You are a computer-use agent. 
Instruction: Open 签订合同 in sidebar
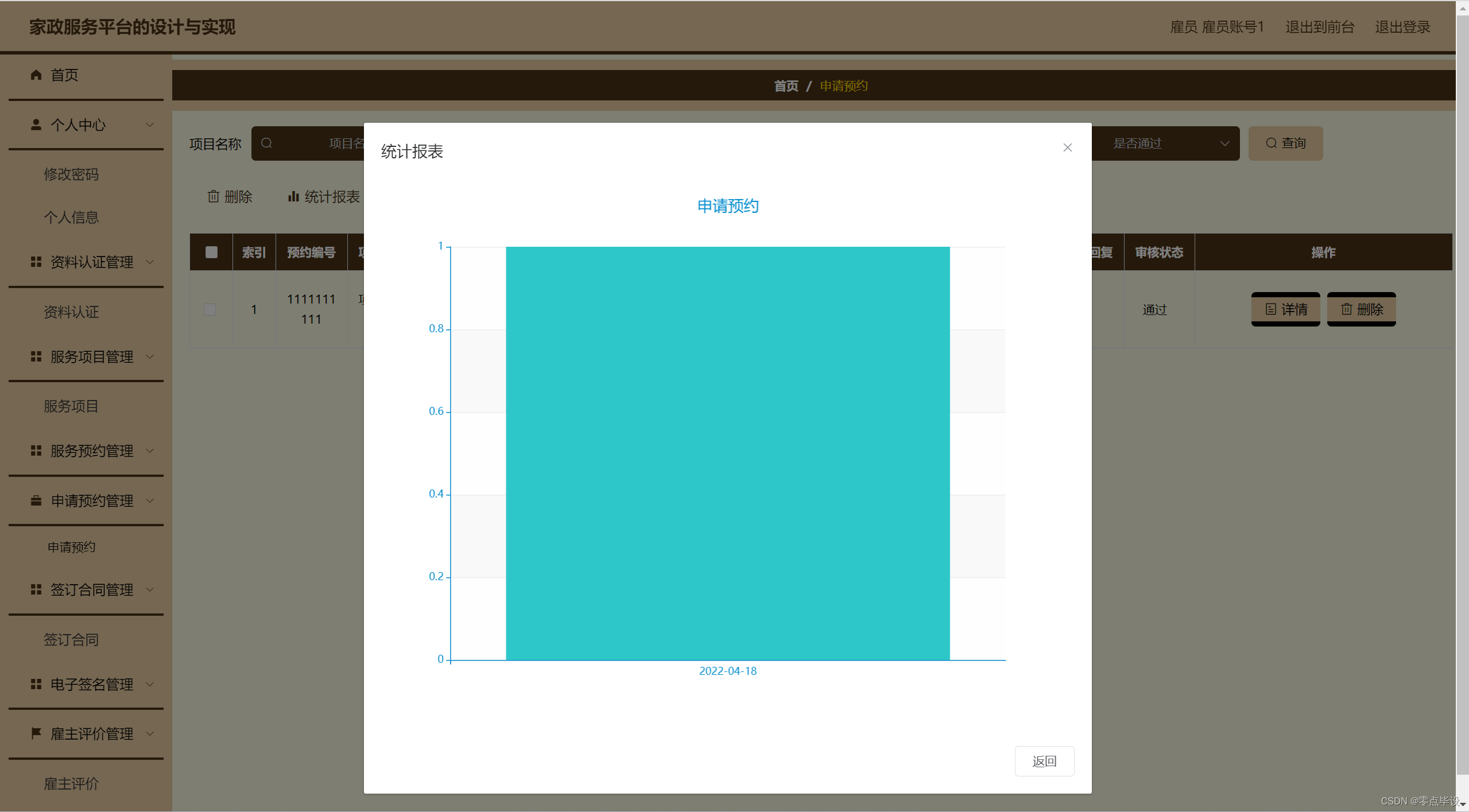pyautogui.click(x=72, y=639)
